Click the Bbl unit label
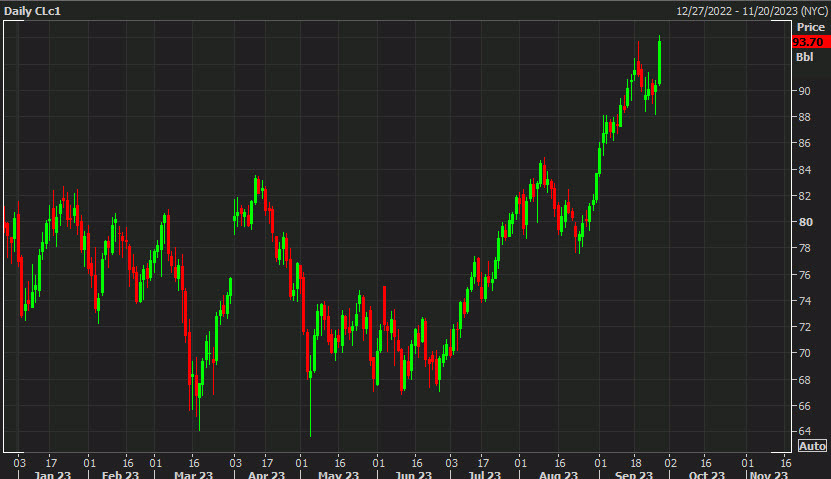The image size is (831, 479). (805, 57)
